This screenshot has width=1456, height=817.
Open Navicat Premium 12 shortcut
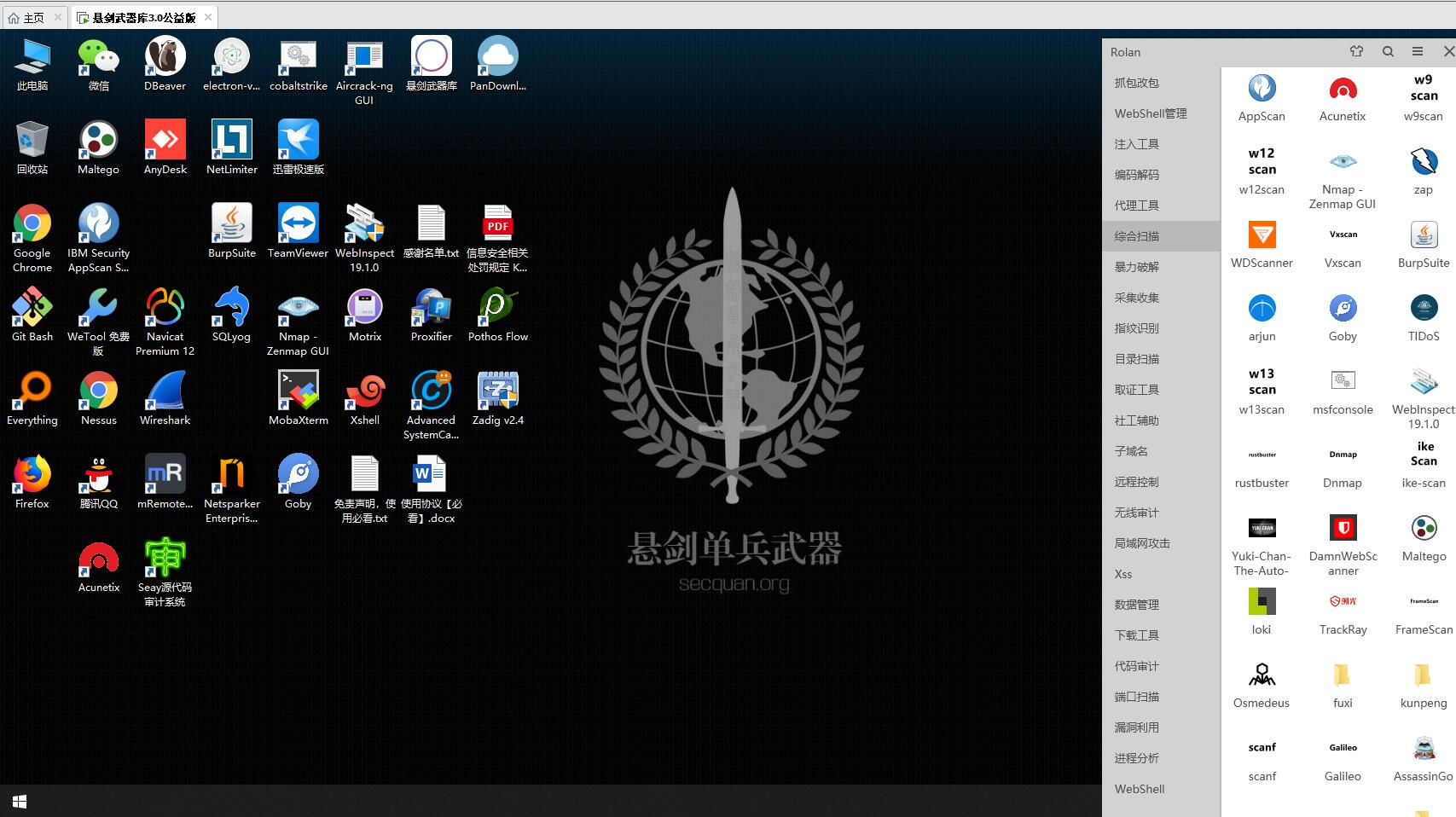(165, 322)
